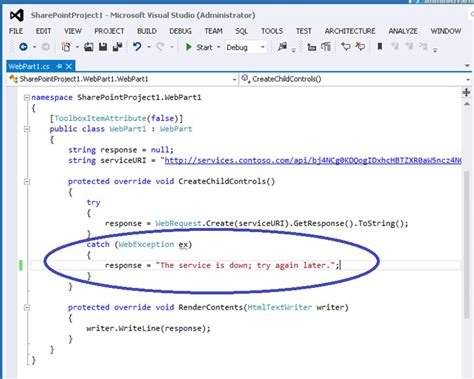The width and height of the screenshot is (474, 379).
Task: Open the Navigate Backward history dropdown
Action: click(35, 47)
